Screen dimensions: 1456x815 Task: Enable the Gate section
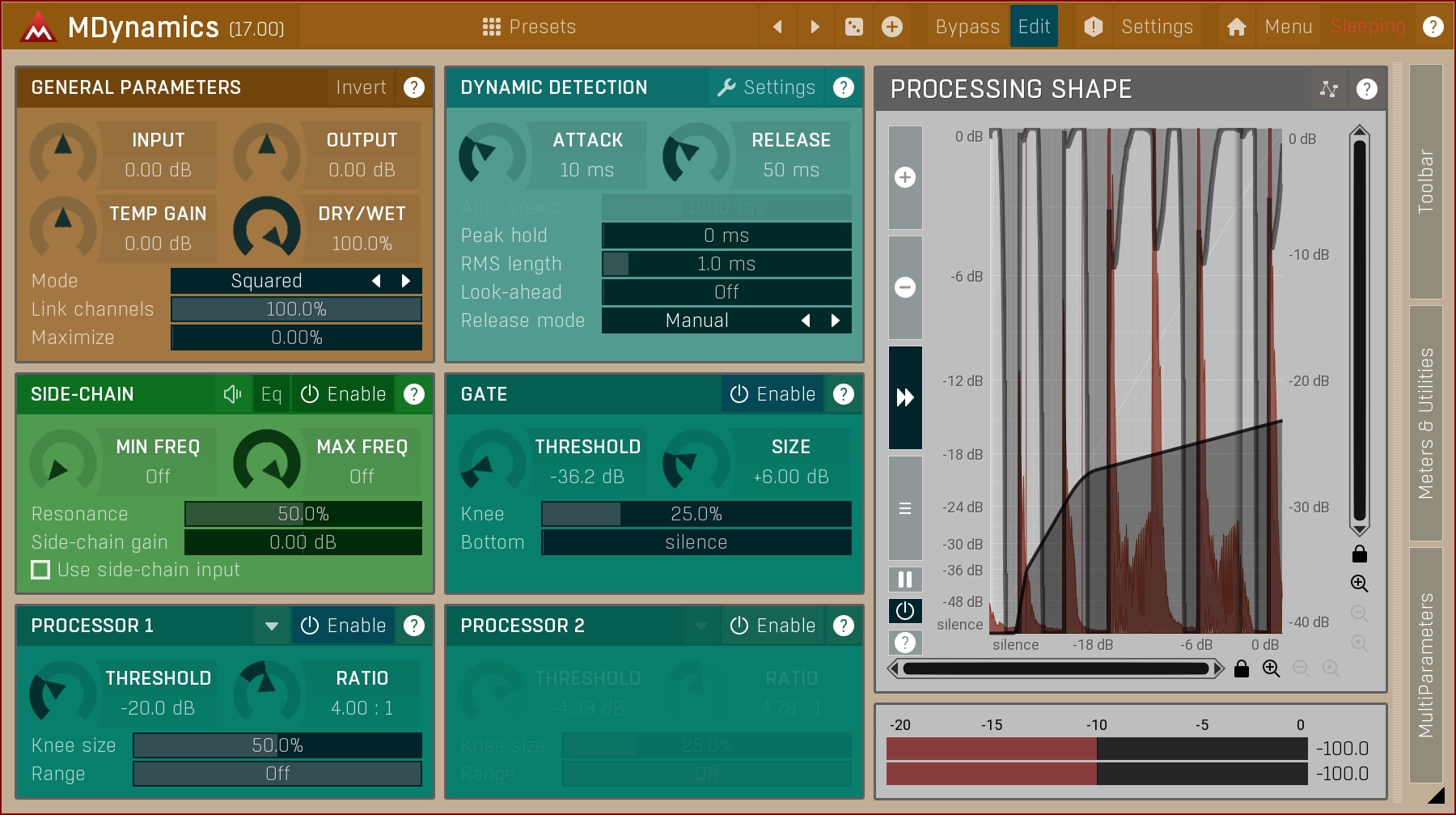[x=772, y=394]
